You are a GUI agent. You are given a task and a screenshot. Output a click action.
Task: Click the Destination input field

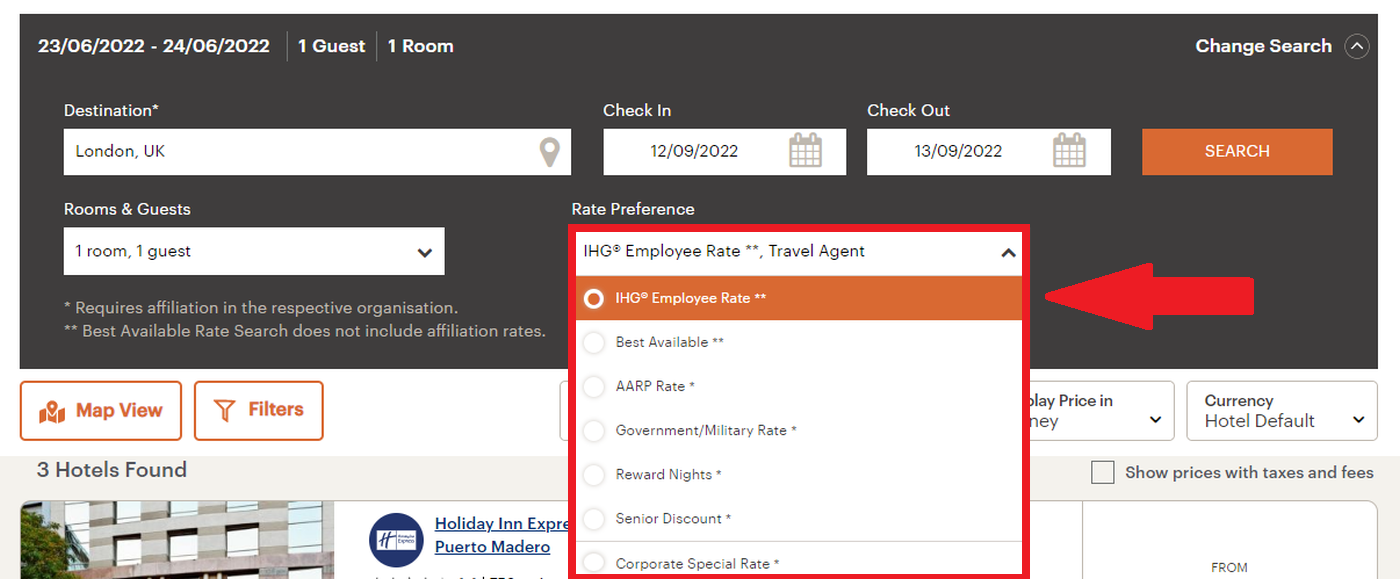300,152
